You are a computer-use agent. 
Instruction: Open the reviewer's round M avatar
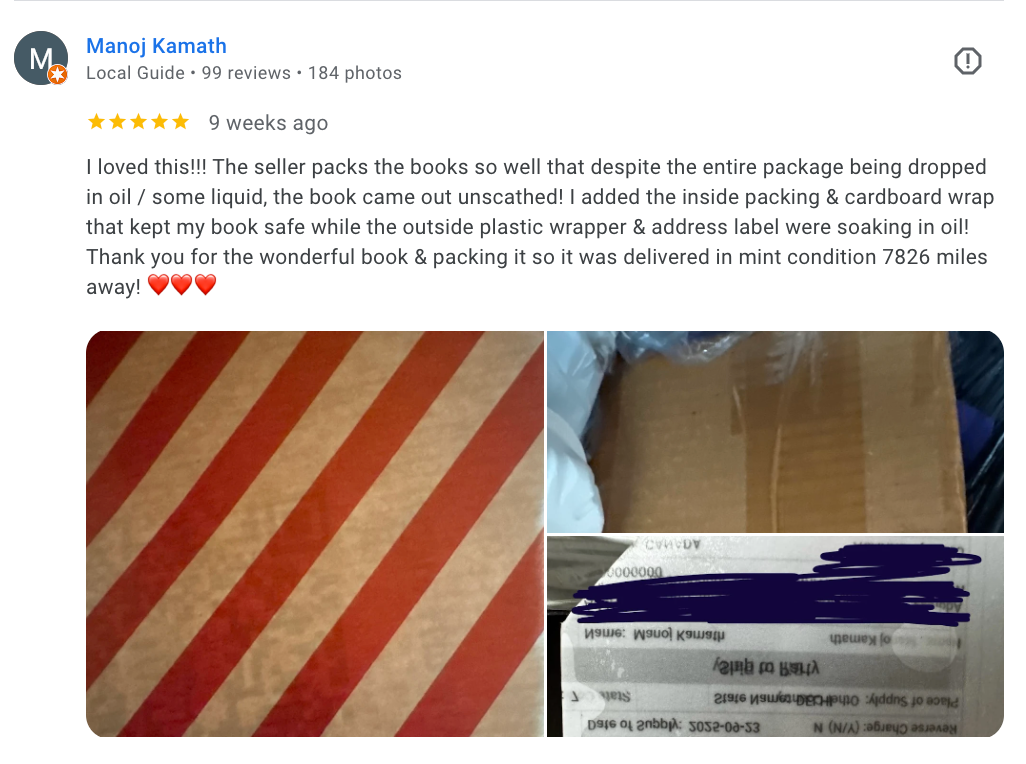[41, 58]
